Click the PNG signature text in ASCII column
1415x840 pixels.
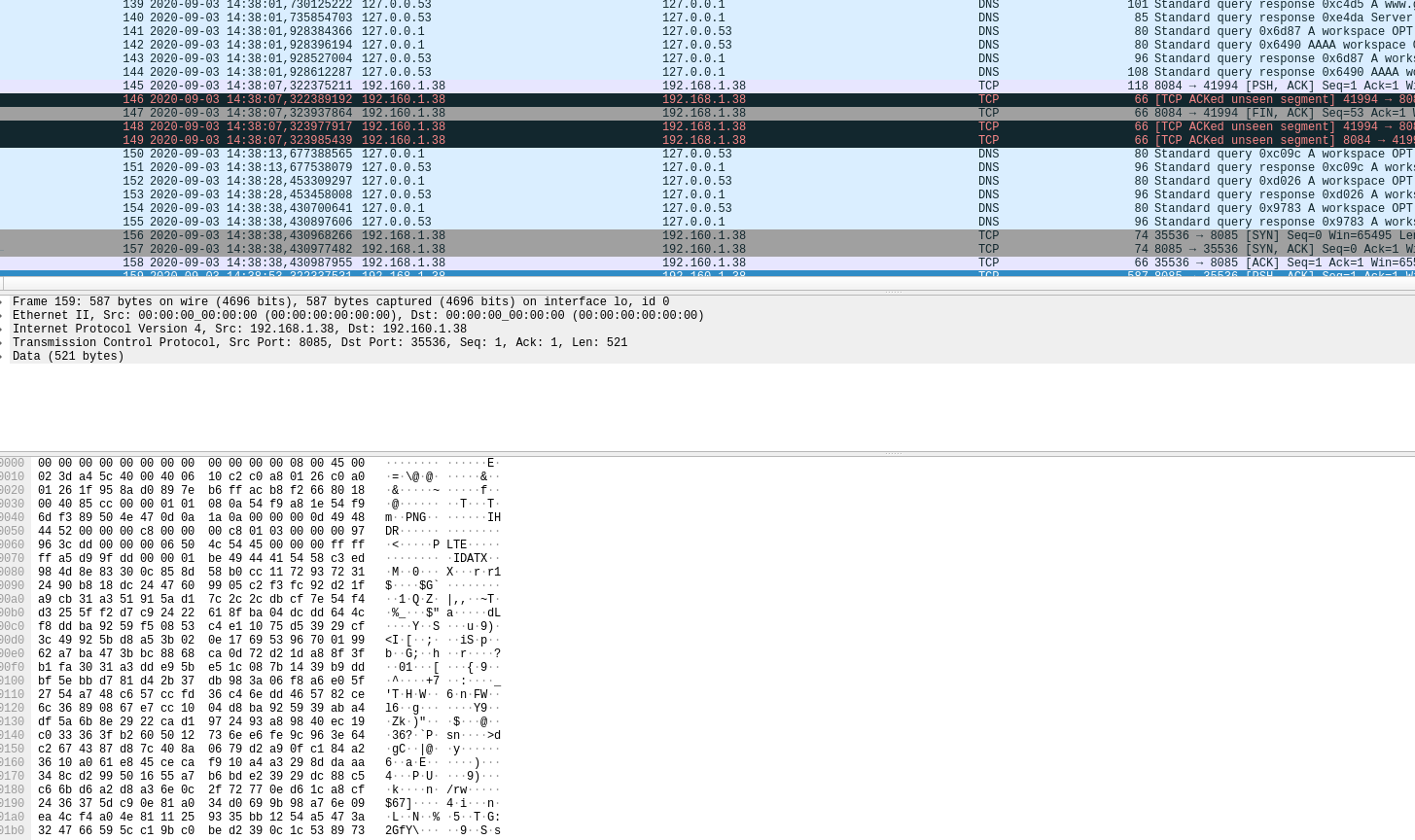coord(416,517)
